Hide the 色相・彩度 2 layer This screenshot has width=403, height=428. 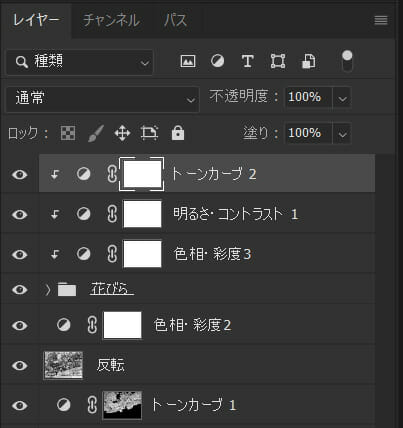click(20, 325)
